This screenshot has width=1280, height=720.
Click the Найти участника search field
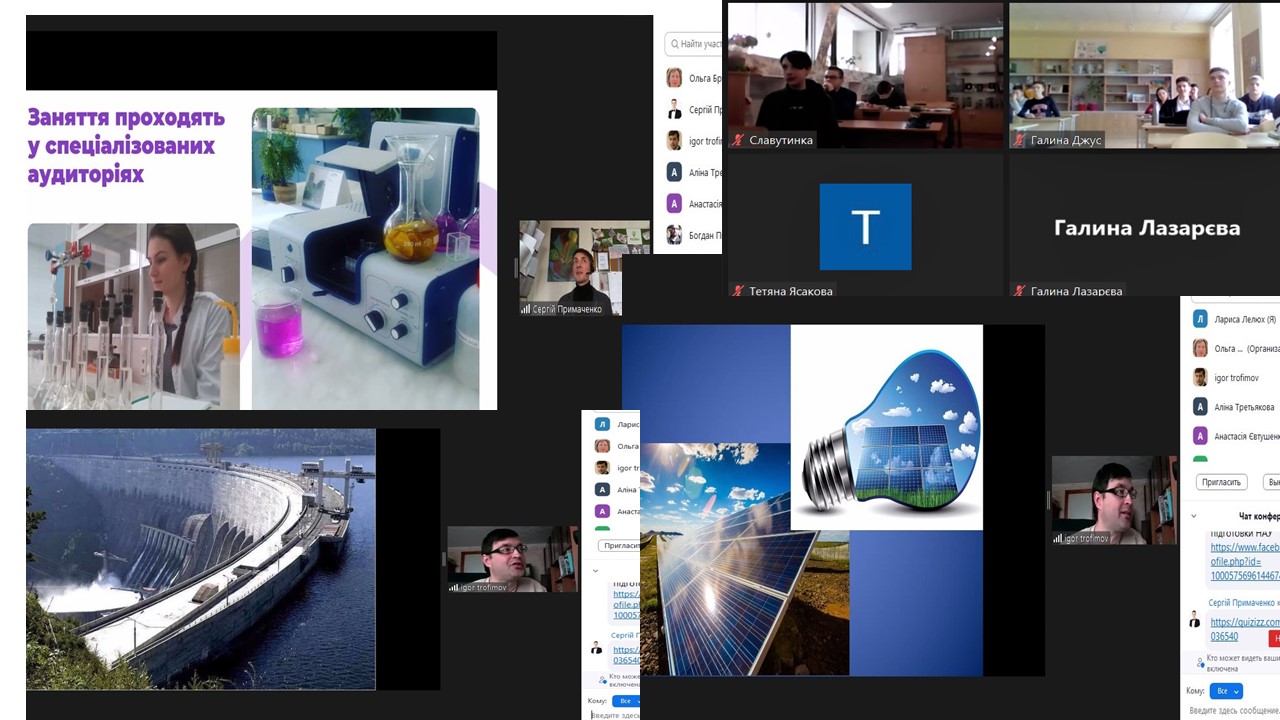point(700,44)
